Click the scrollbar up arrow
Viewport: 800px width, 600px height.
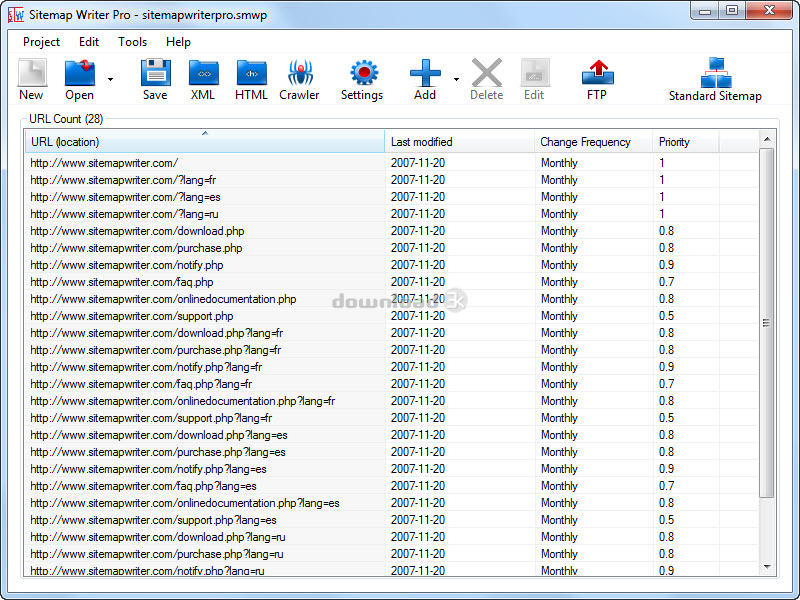[x=766, y=139]
